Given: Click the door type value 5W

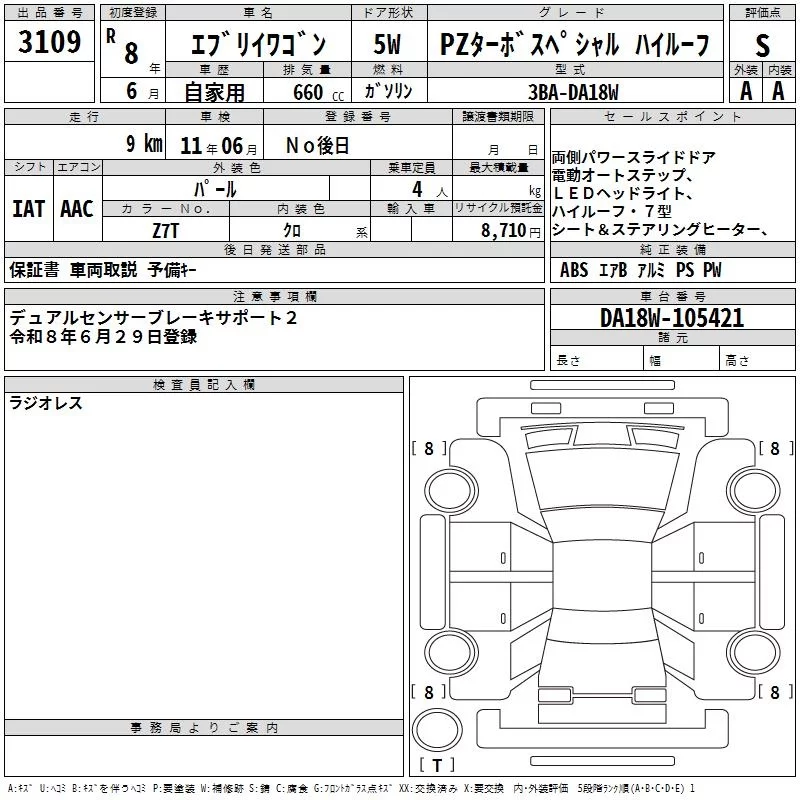Looking at the screenshot, I should coord(387,44).
